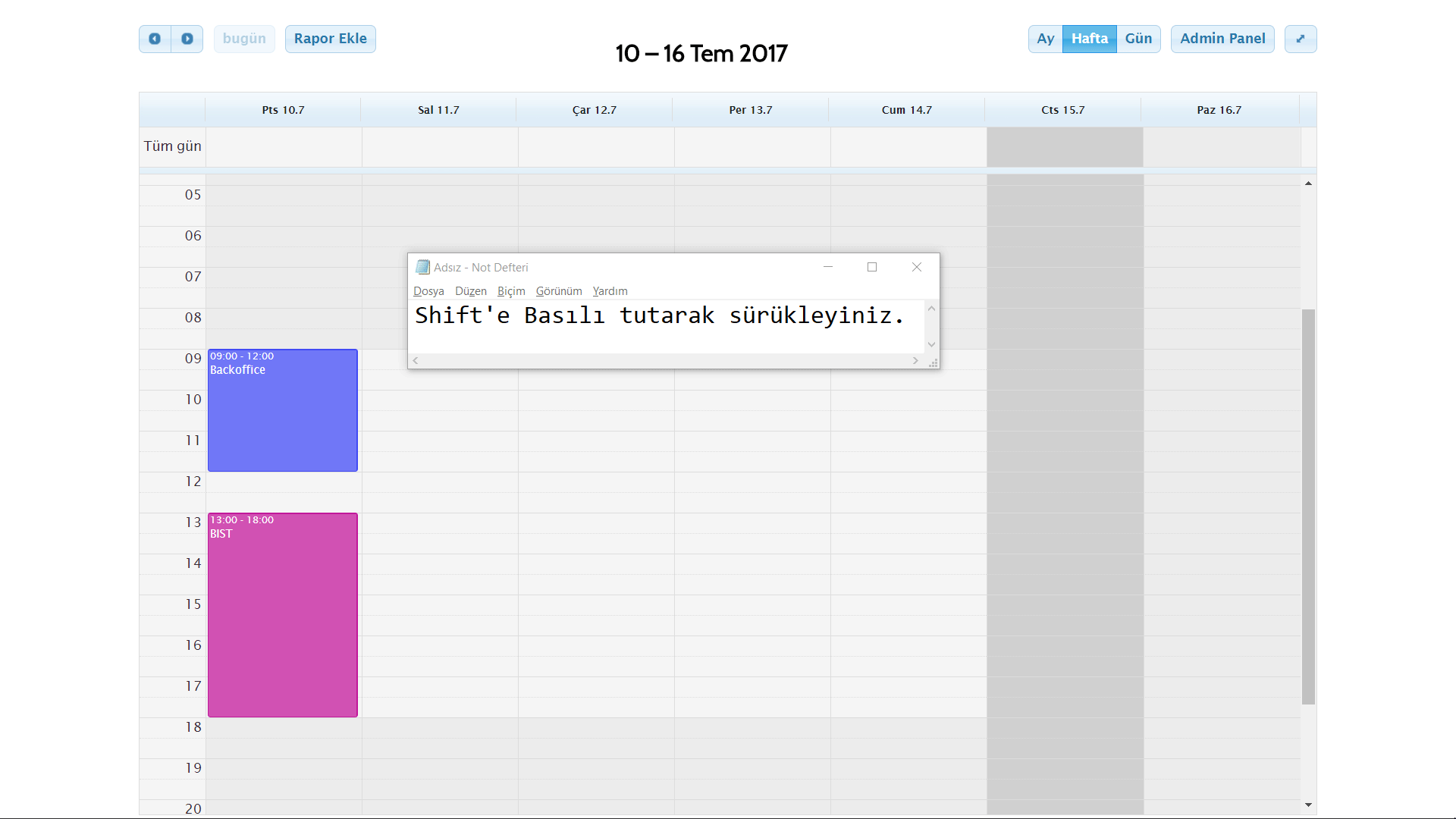This screenshot has width=1456, height=819.
Task: Open the Görünüm menu
Action: coord(559,291)
